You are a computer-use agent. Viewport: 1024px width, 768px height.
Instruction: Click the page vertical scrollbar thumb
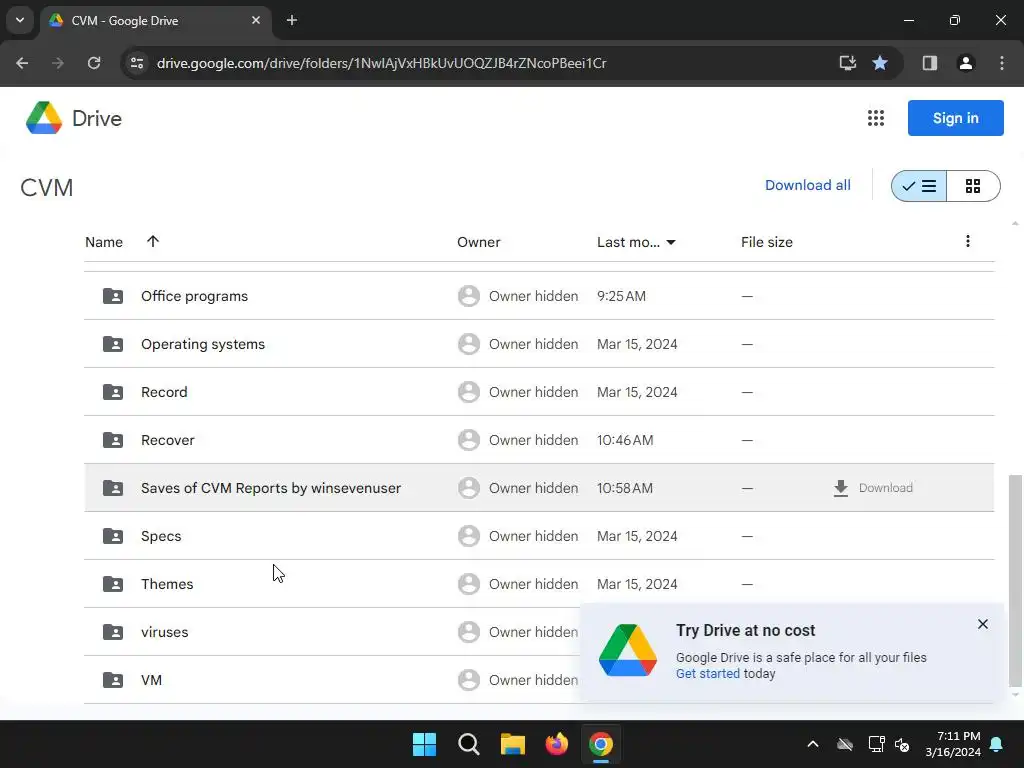pos(1014,581)
